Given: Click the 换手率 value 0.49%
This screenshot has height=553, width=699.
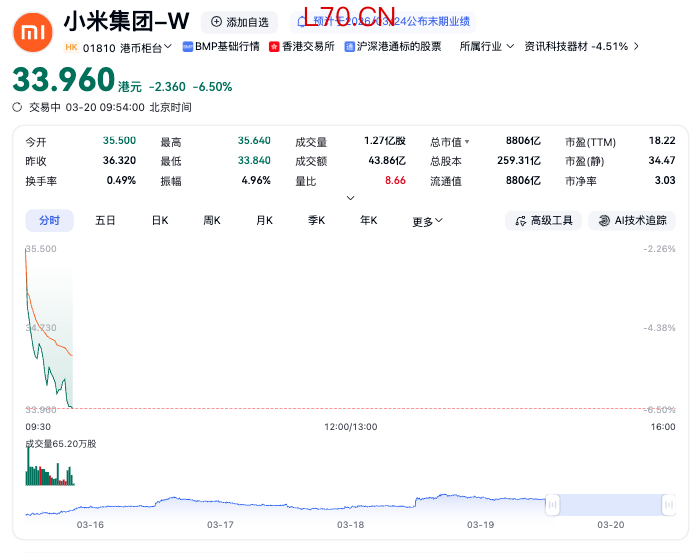Looking at the screenshot, I should [x=121, y=181].
